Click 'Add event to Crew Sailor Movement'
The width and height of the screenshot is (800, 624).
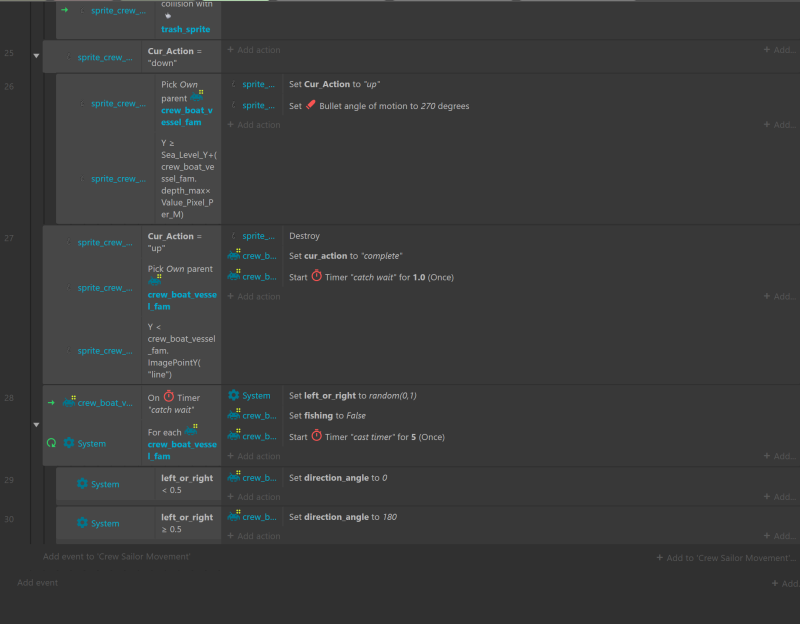(115, 556)
